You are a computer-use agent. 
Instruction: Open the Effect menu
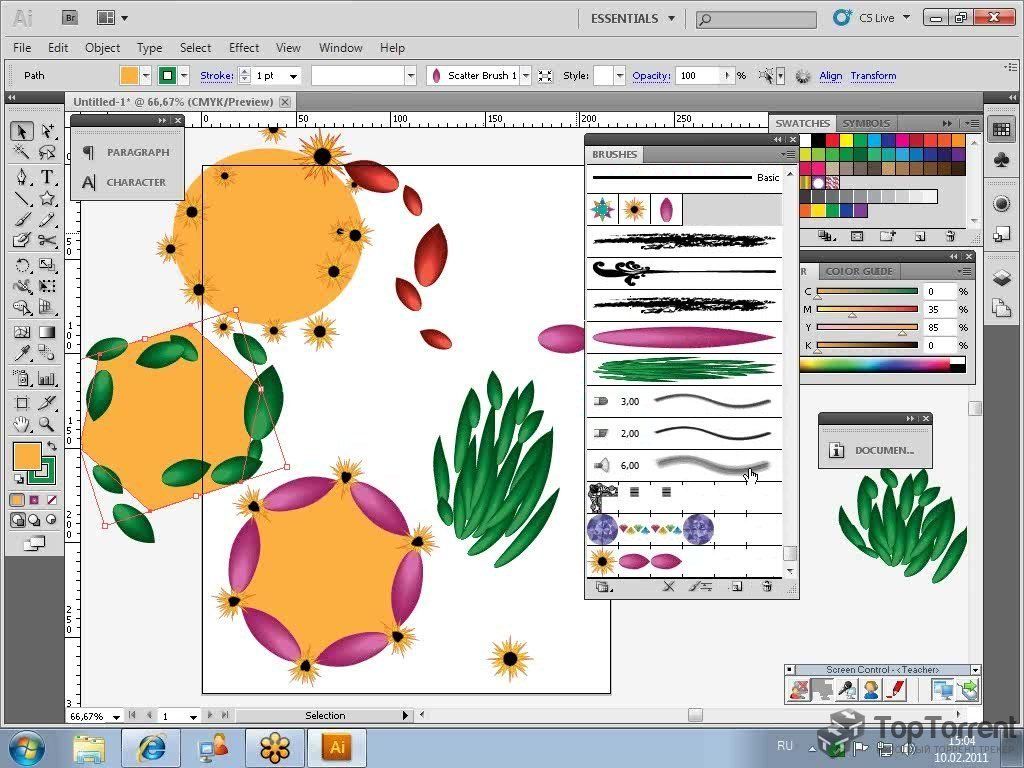[244, 48]
